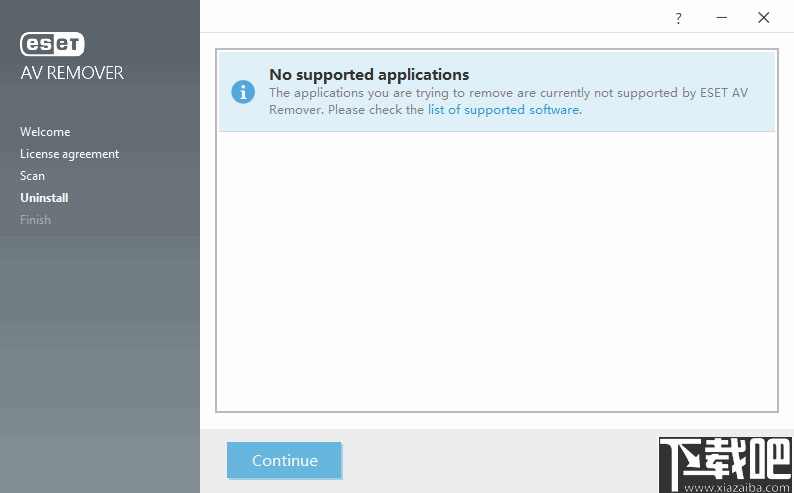The height and width of the screenshot is (493, 794).
Task: Select the Uninstall step in sidebar
Action: point(44,198)
